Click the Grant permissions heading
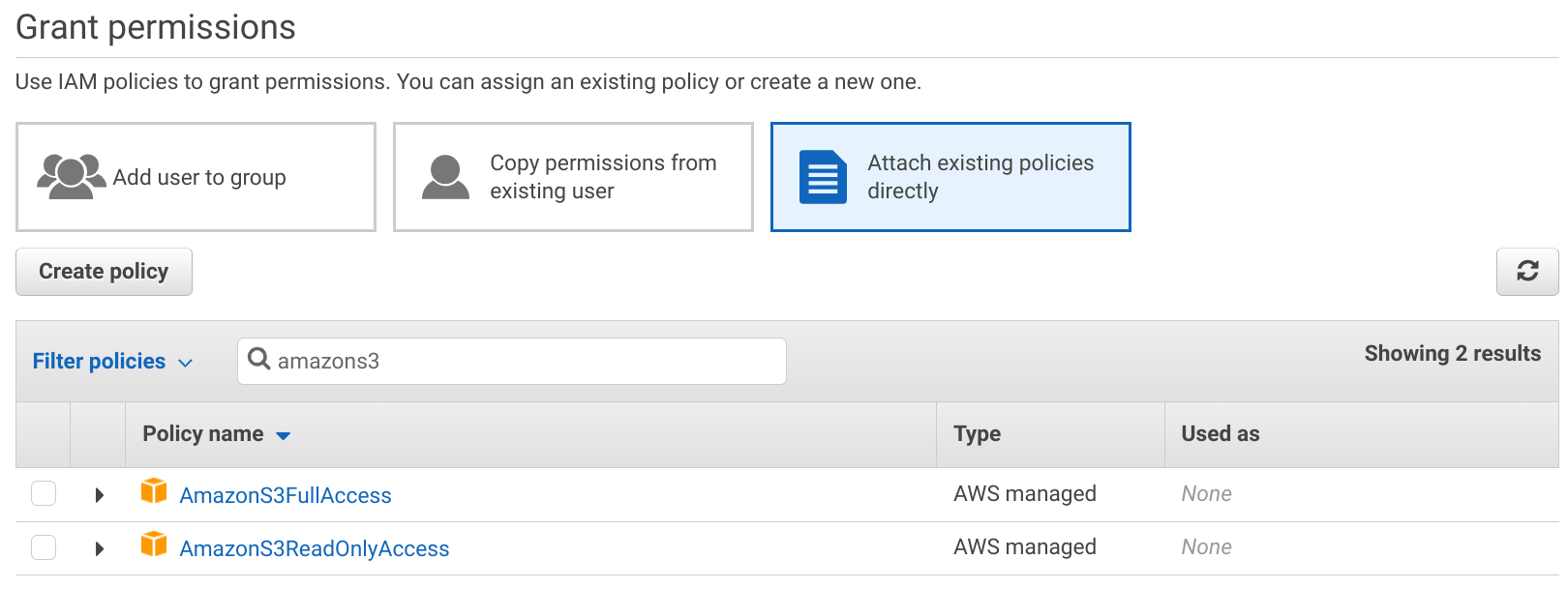 [156, 27]
